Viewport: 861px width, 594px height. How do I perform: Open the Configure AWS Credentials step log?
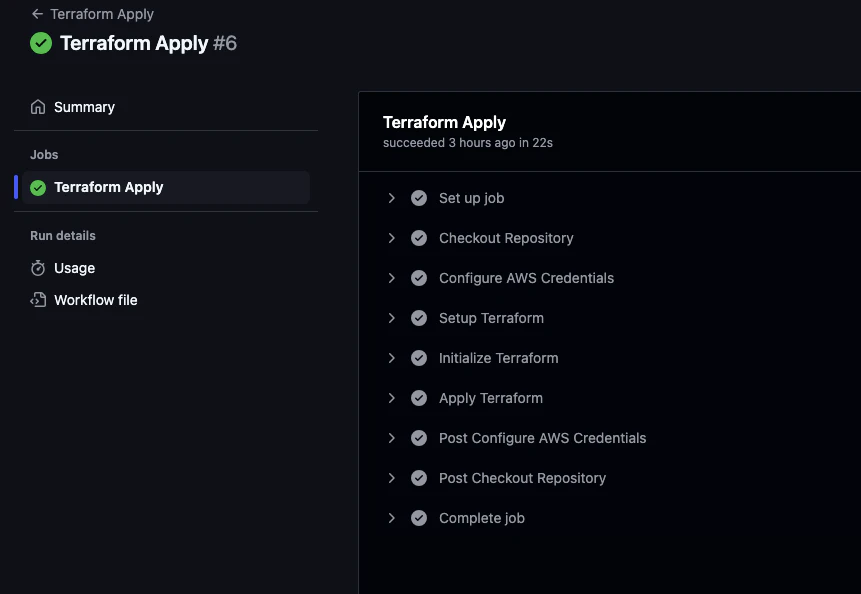pos(526,278)
